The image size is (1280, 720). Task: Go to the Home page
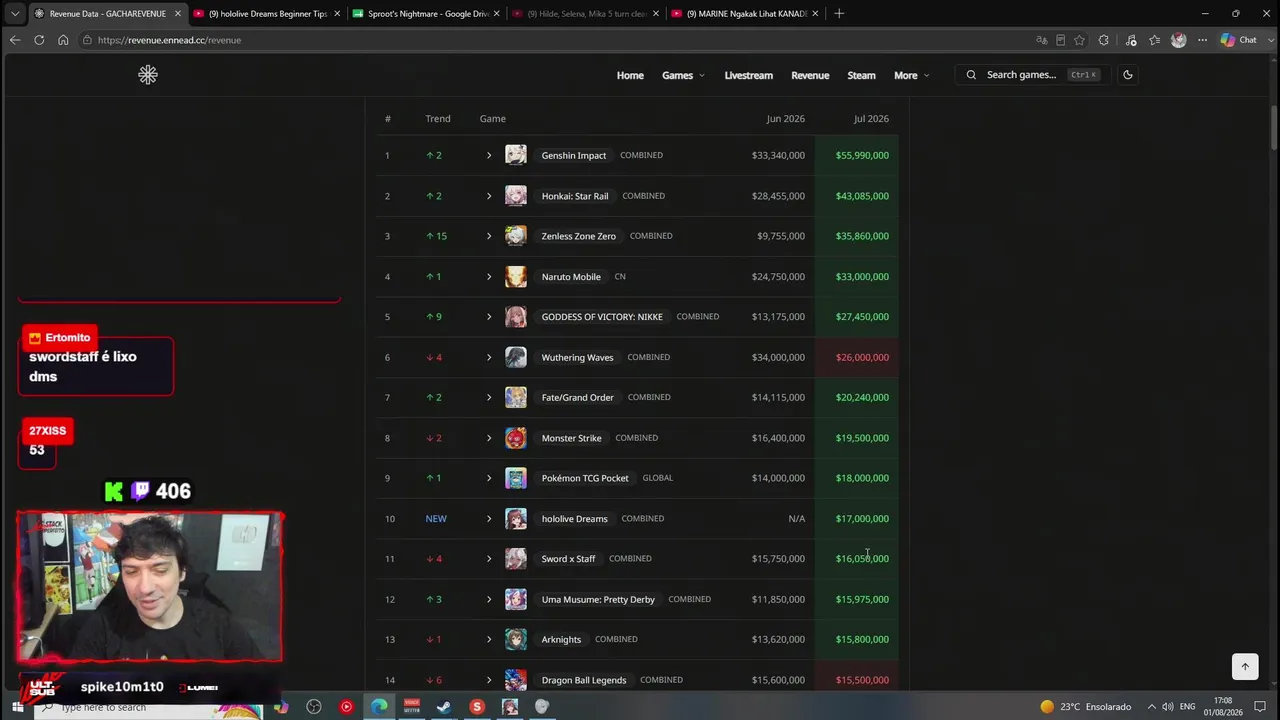pyautogui.click(x=630, y=75)
